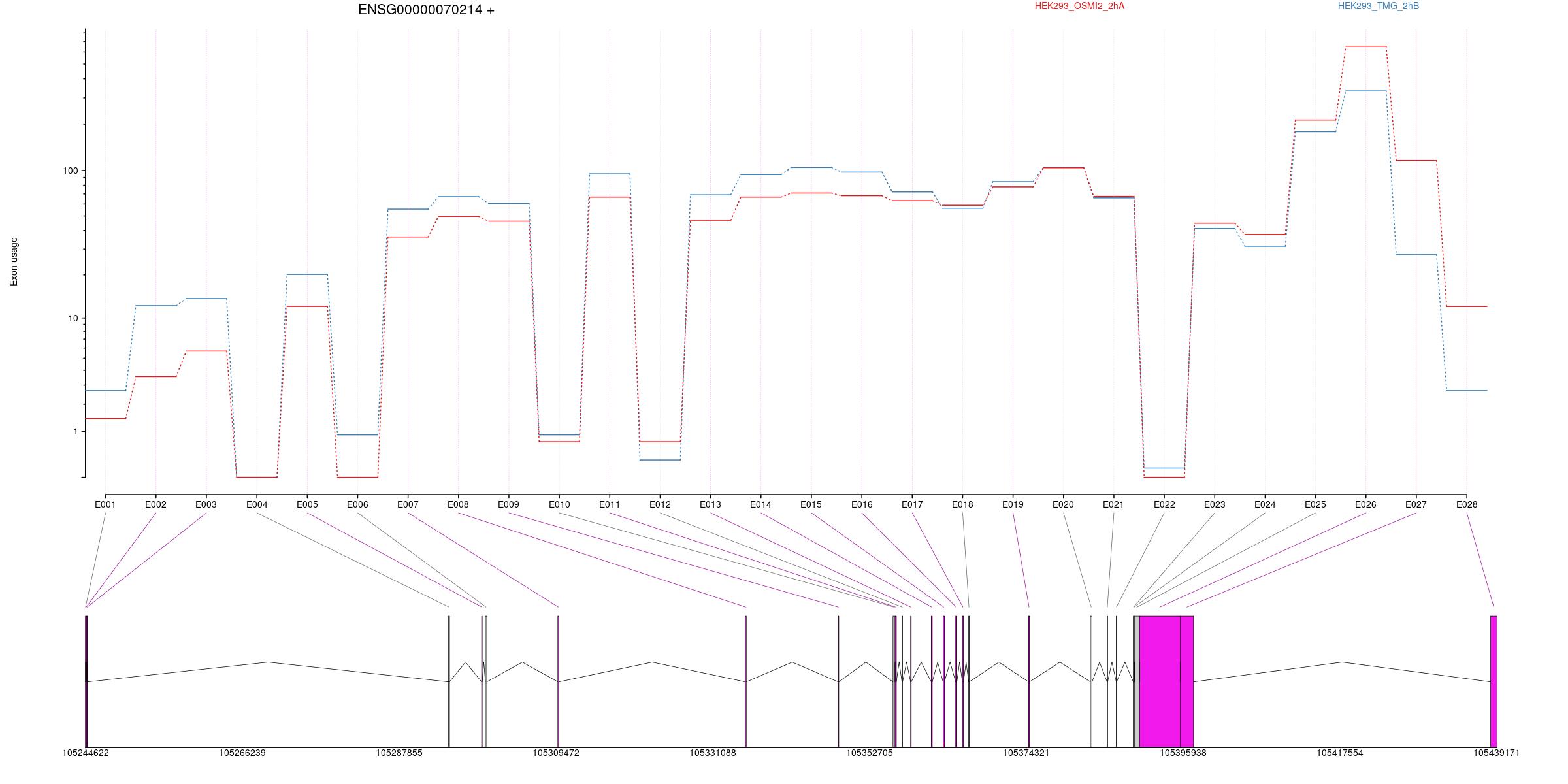Click the blue E026 usage segment

click(x=1365, y=91)
